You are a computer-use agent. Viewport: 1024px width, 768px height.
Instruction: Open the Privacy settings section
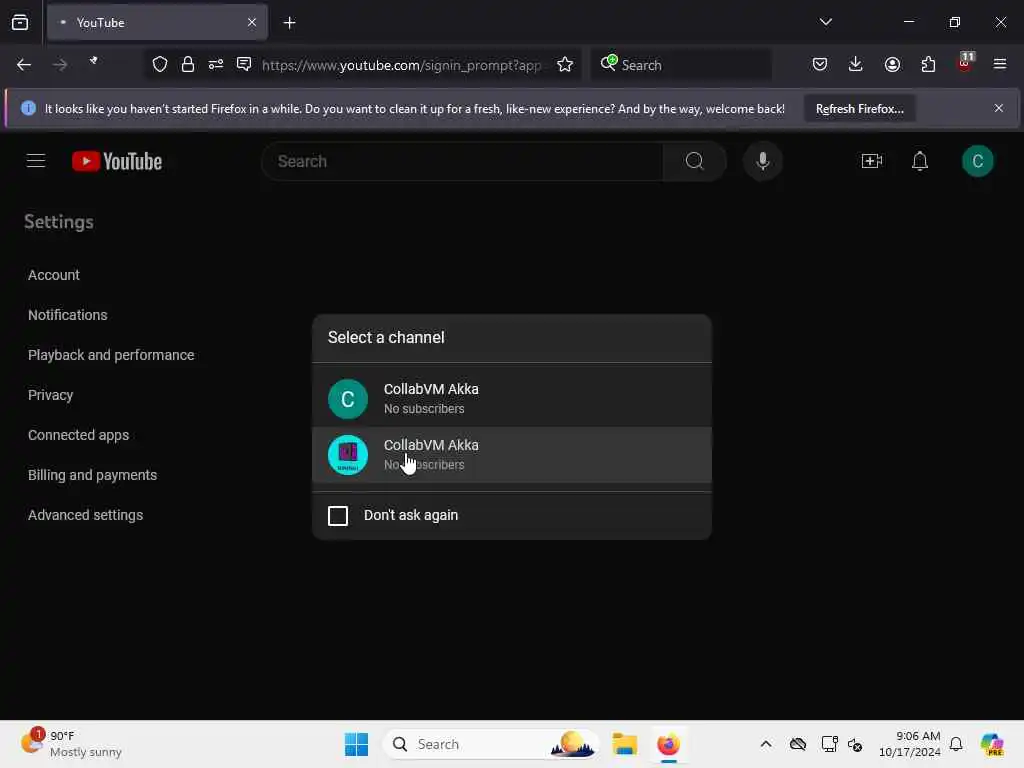click(50, 395)
